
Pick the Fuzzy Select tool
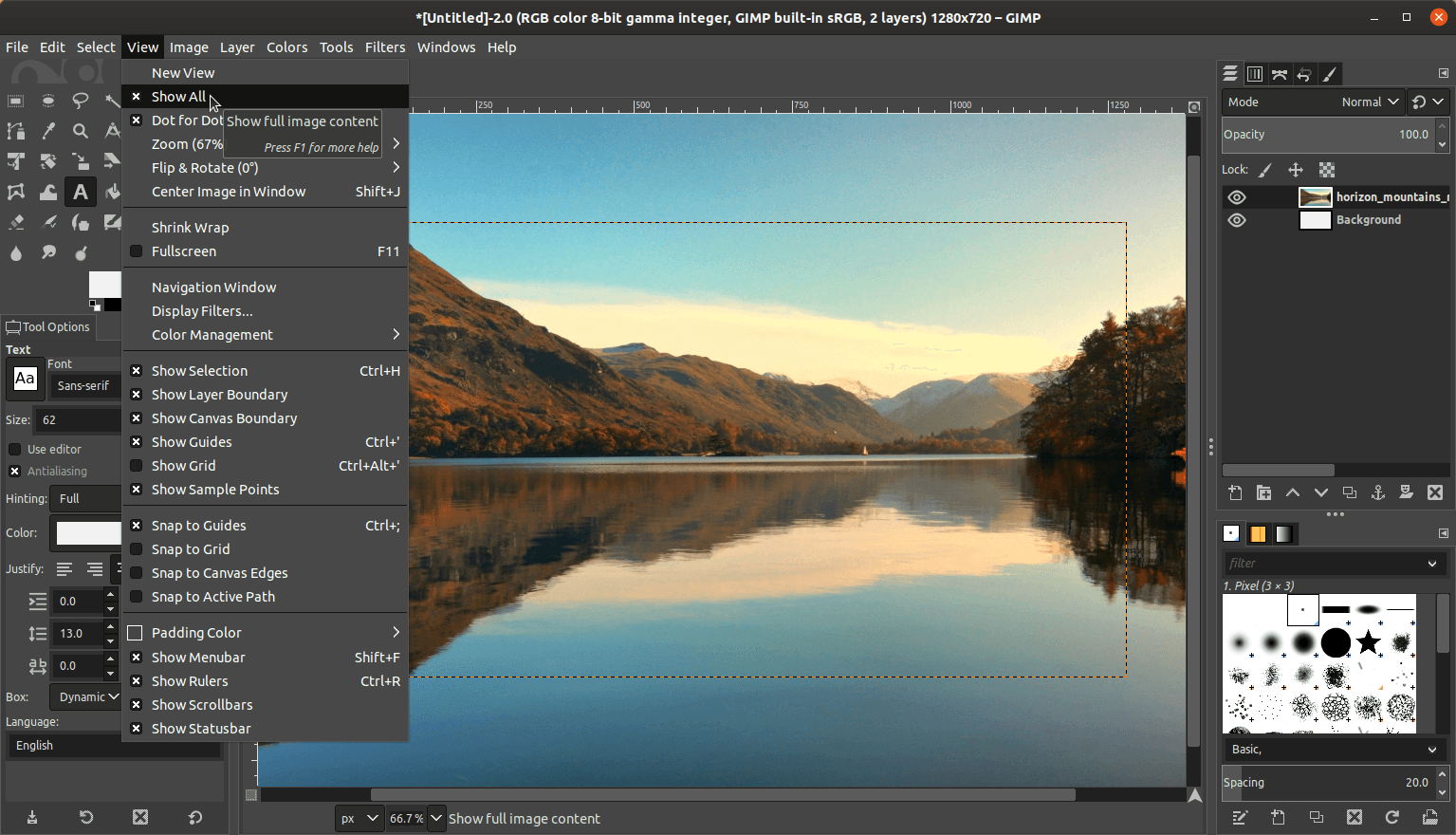(113, 101)
